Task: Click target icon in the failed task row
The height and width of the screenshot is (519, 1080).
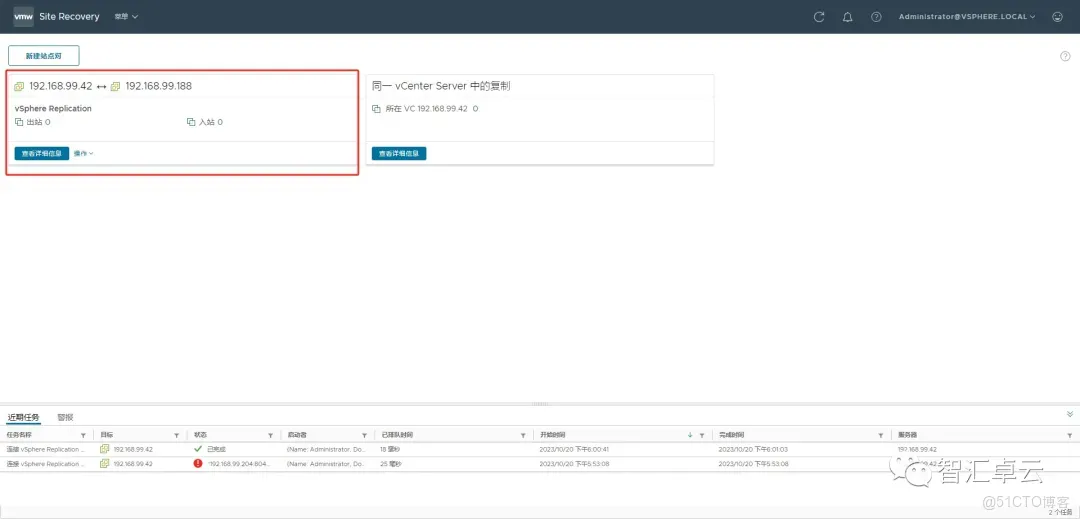Action: [105, 463]
